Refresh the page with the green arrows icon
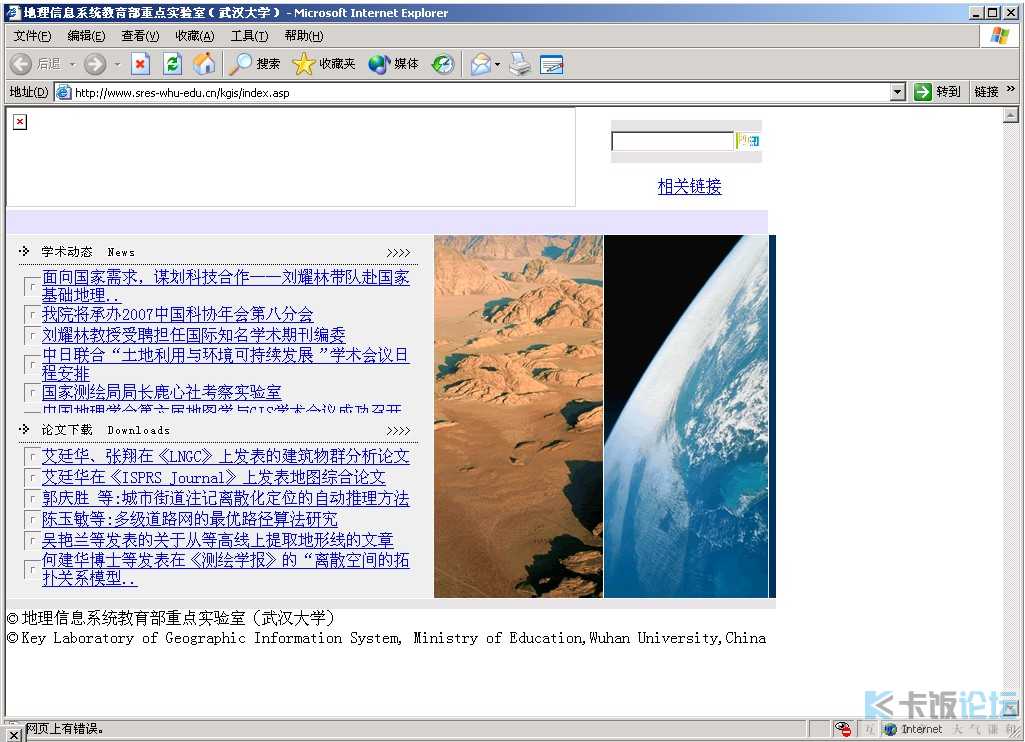This screenshot has height=742, width=1025. [172, 63]
